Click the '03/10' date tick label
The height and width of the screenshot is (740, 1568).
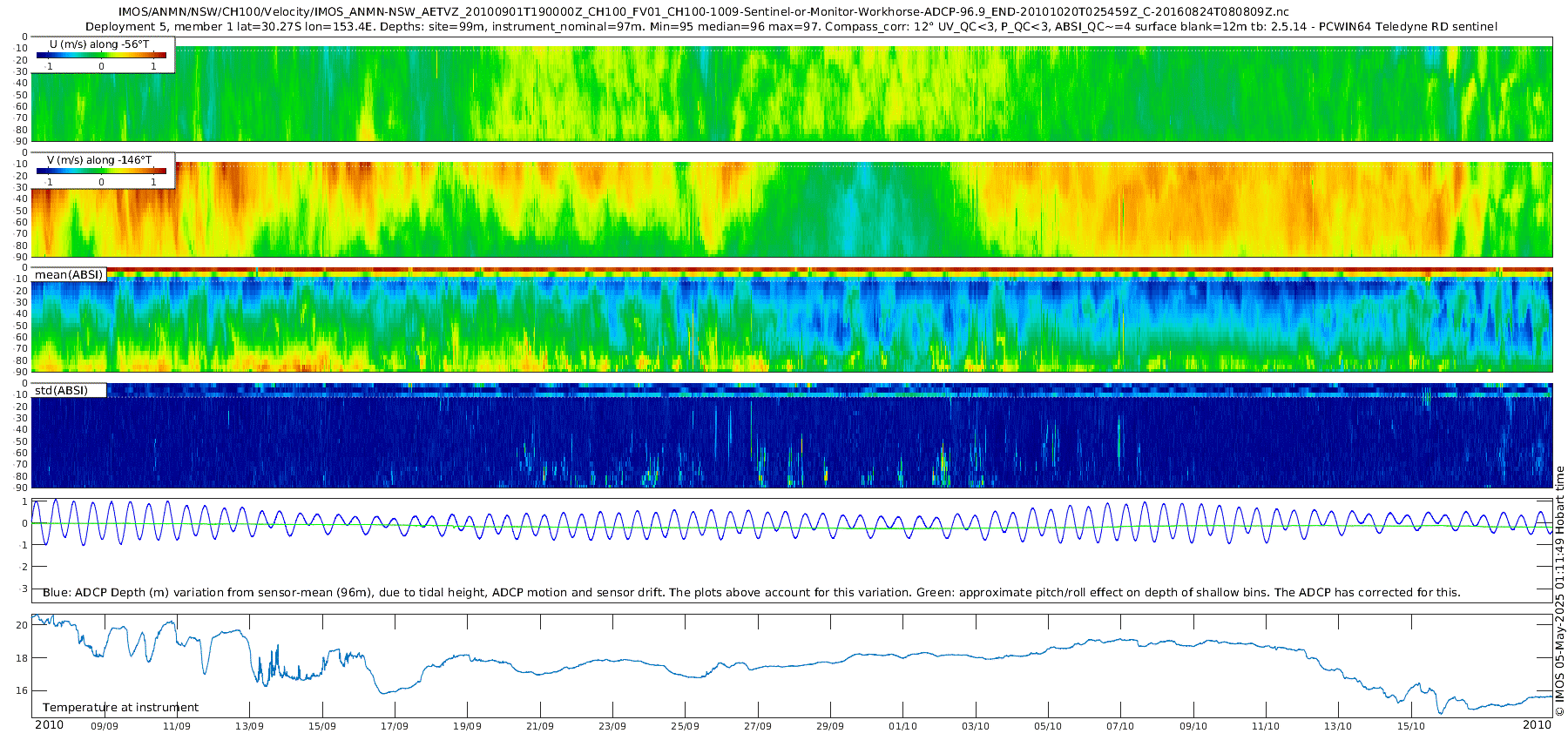(x=976, y=726)
